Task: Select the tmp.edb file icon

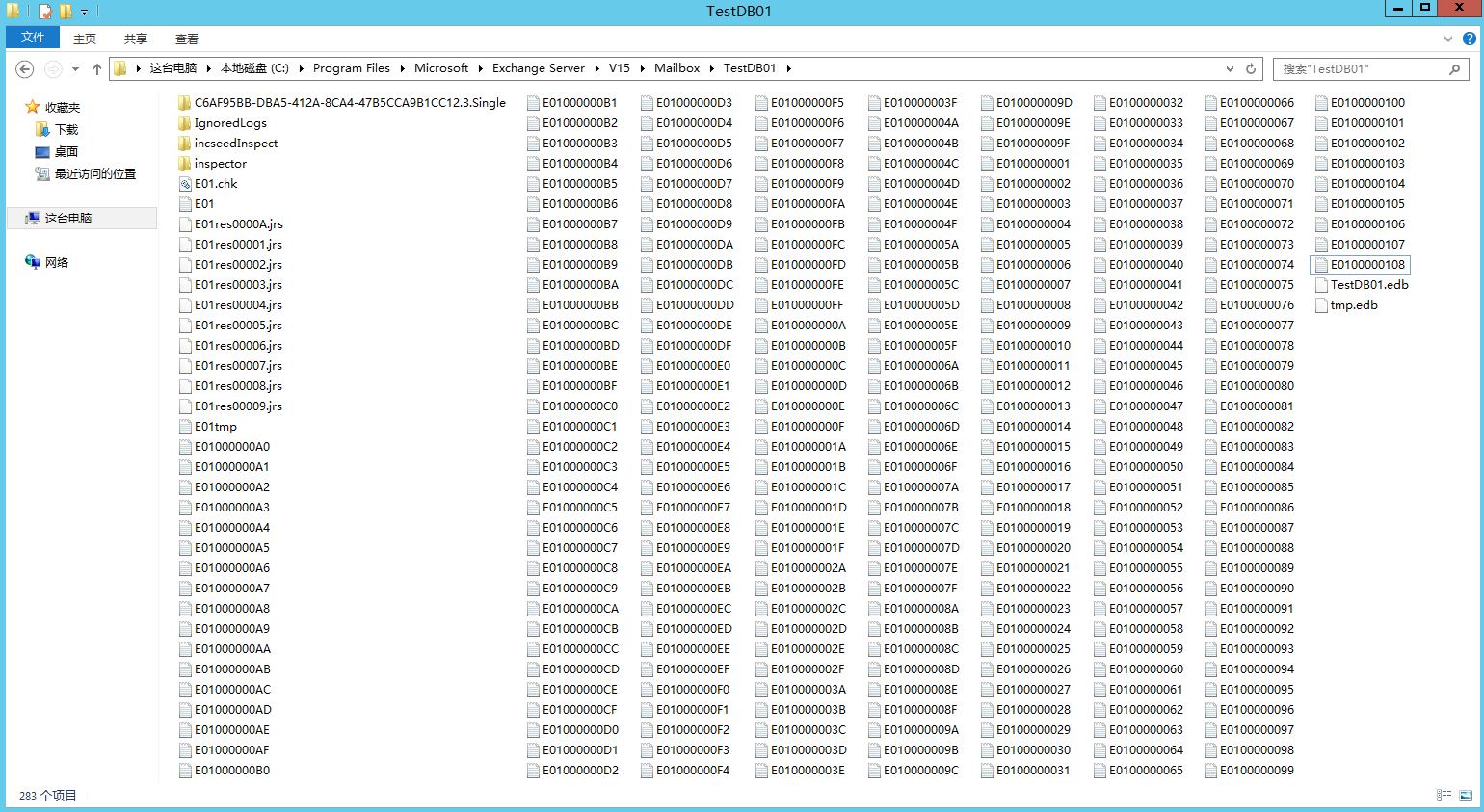Action: coord(1322,305)
